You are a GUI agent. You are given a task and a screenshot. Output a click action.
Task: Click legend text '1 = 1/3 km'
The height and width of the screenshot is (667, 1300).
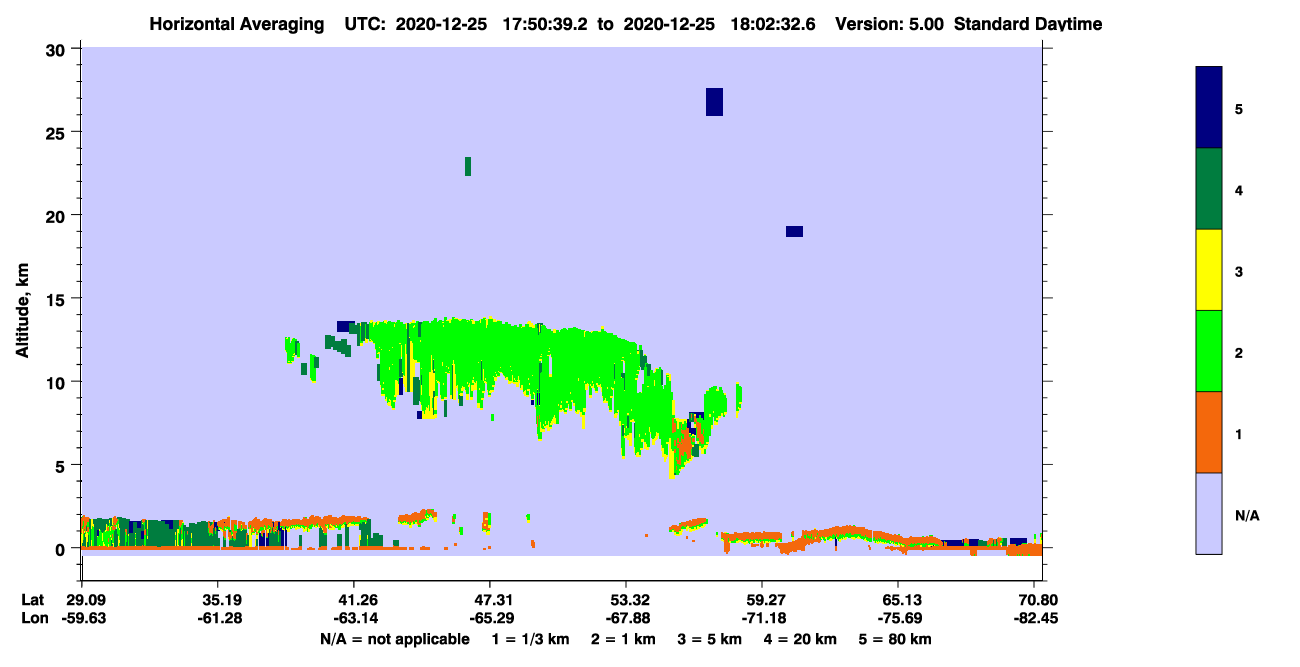click(530, 639)
